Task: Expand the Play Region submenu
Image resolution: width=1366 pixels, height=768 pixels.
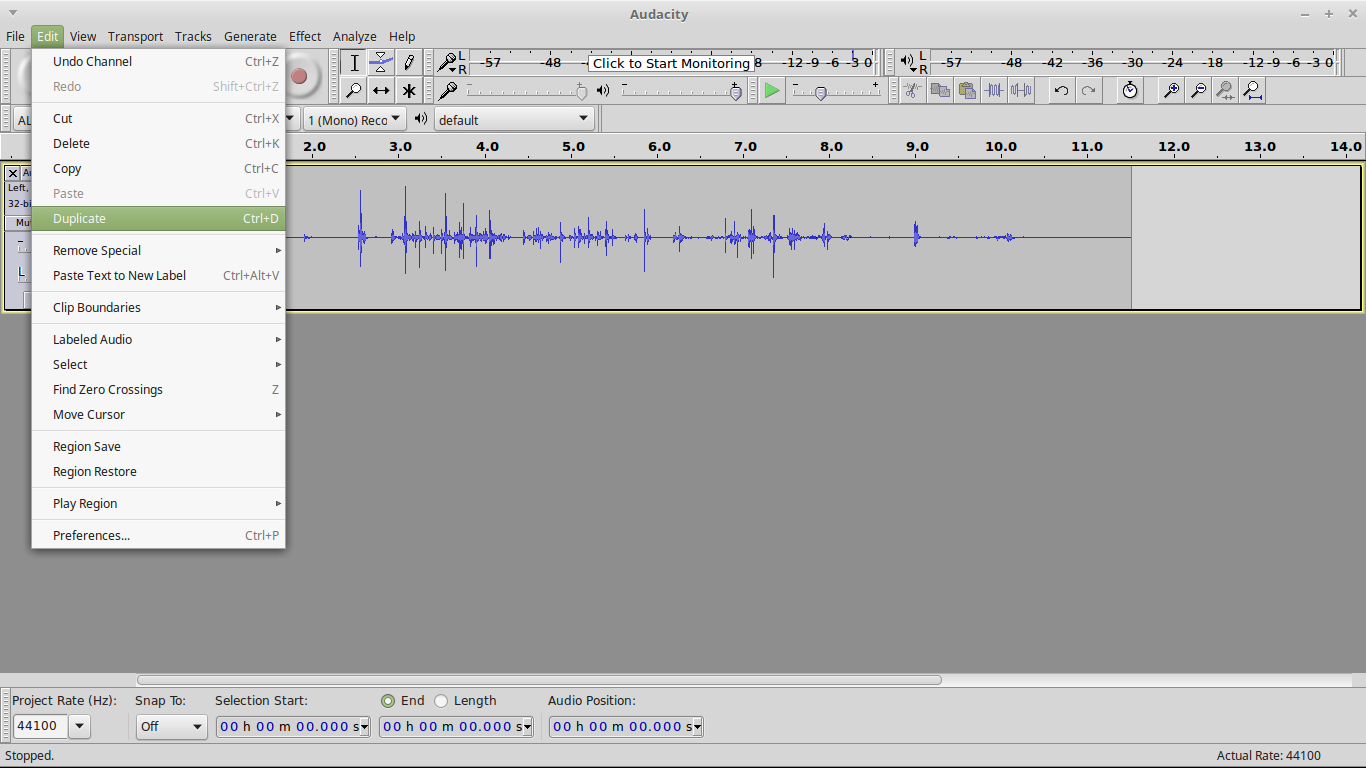Action: point(158,503)
